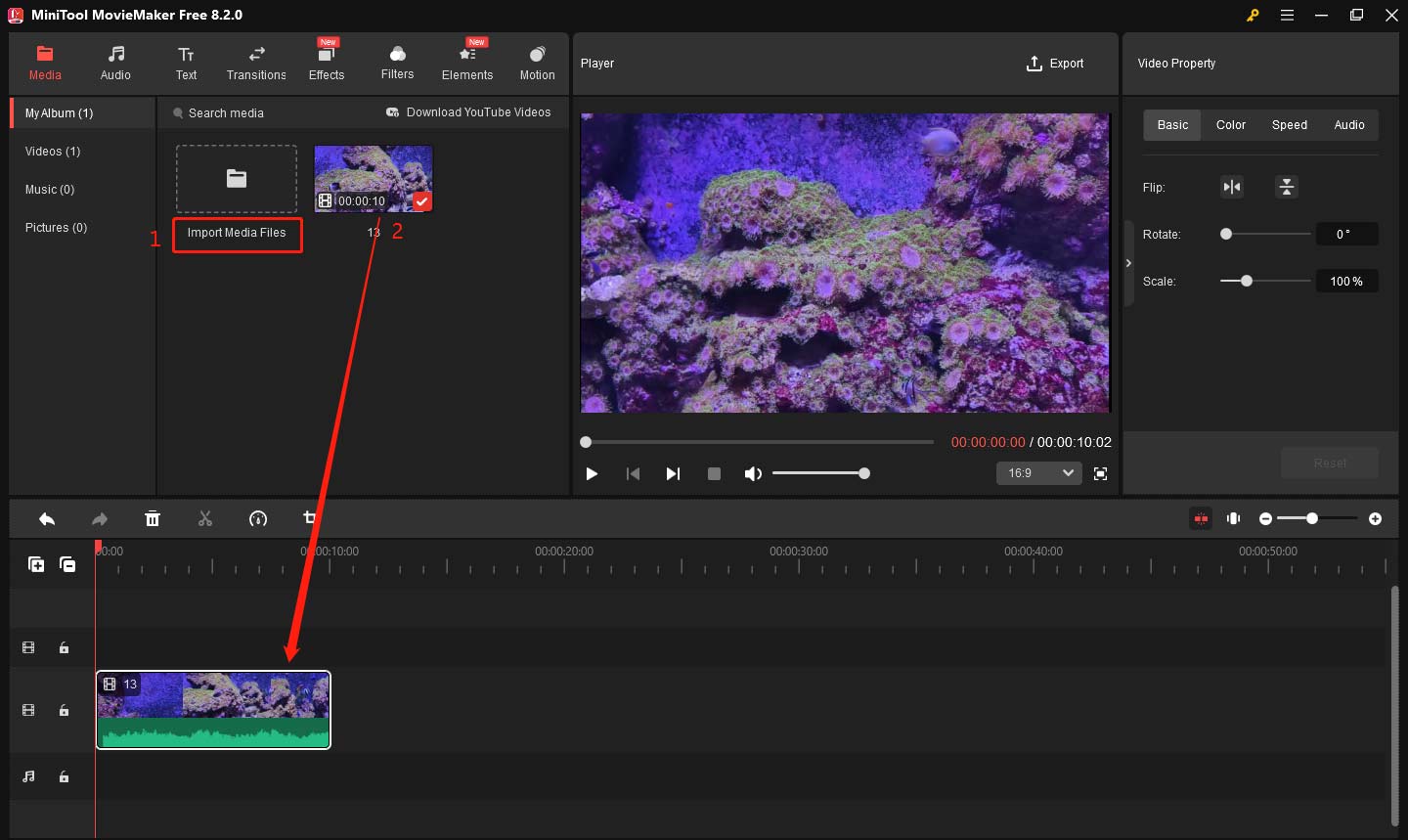The width and height of the screenshot is (1408, 840).
Task: Flip the video vertically
Action: pos(1287,187)
